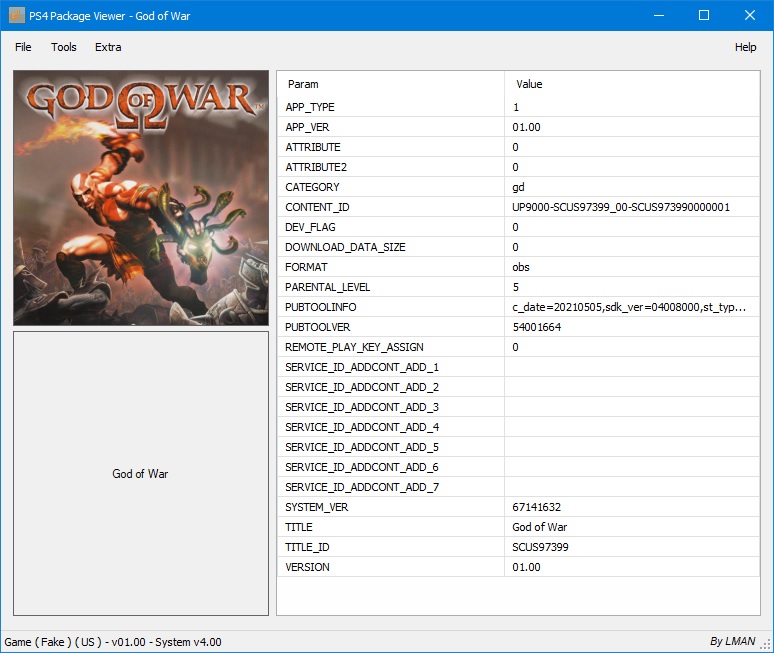Click the God of War title panel

[x=141, y=473]
